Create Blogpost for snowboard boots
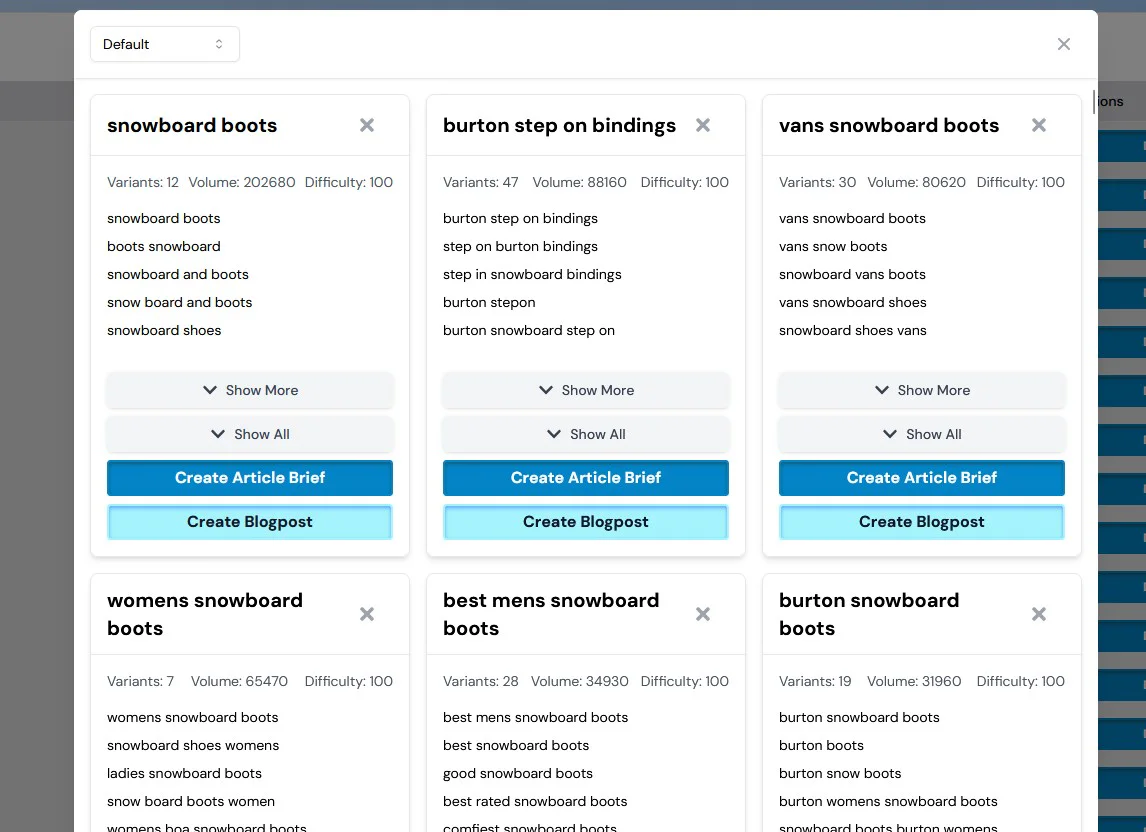Screen dimensions: 1146x832 click(x=250, y=522)
